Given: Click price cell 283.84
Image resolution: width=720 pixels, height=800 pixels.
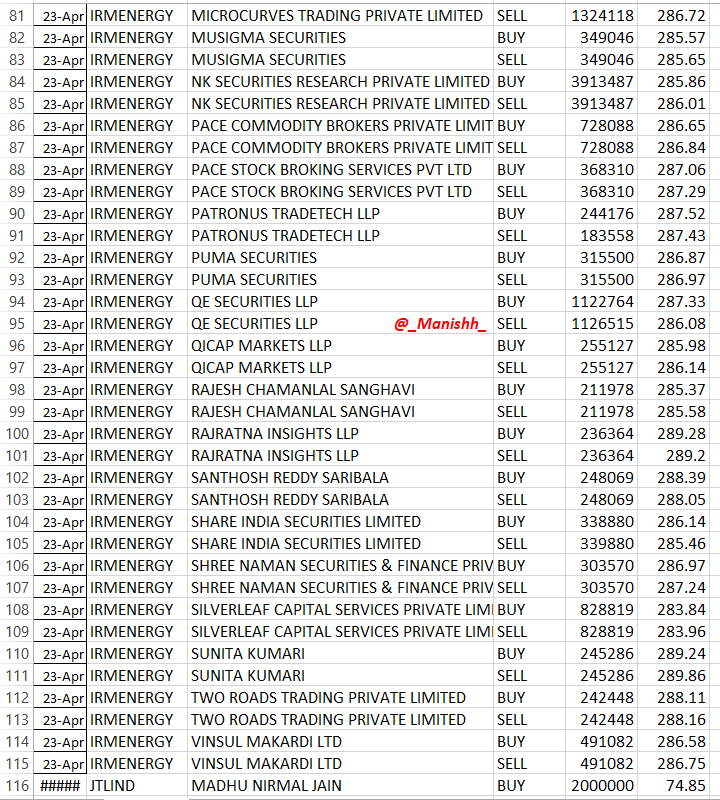Looking at the screenshot, I should click(673, 609).
